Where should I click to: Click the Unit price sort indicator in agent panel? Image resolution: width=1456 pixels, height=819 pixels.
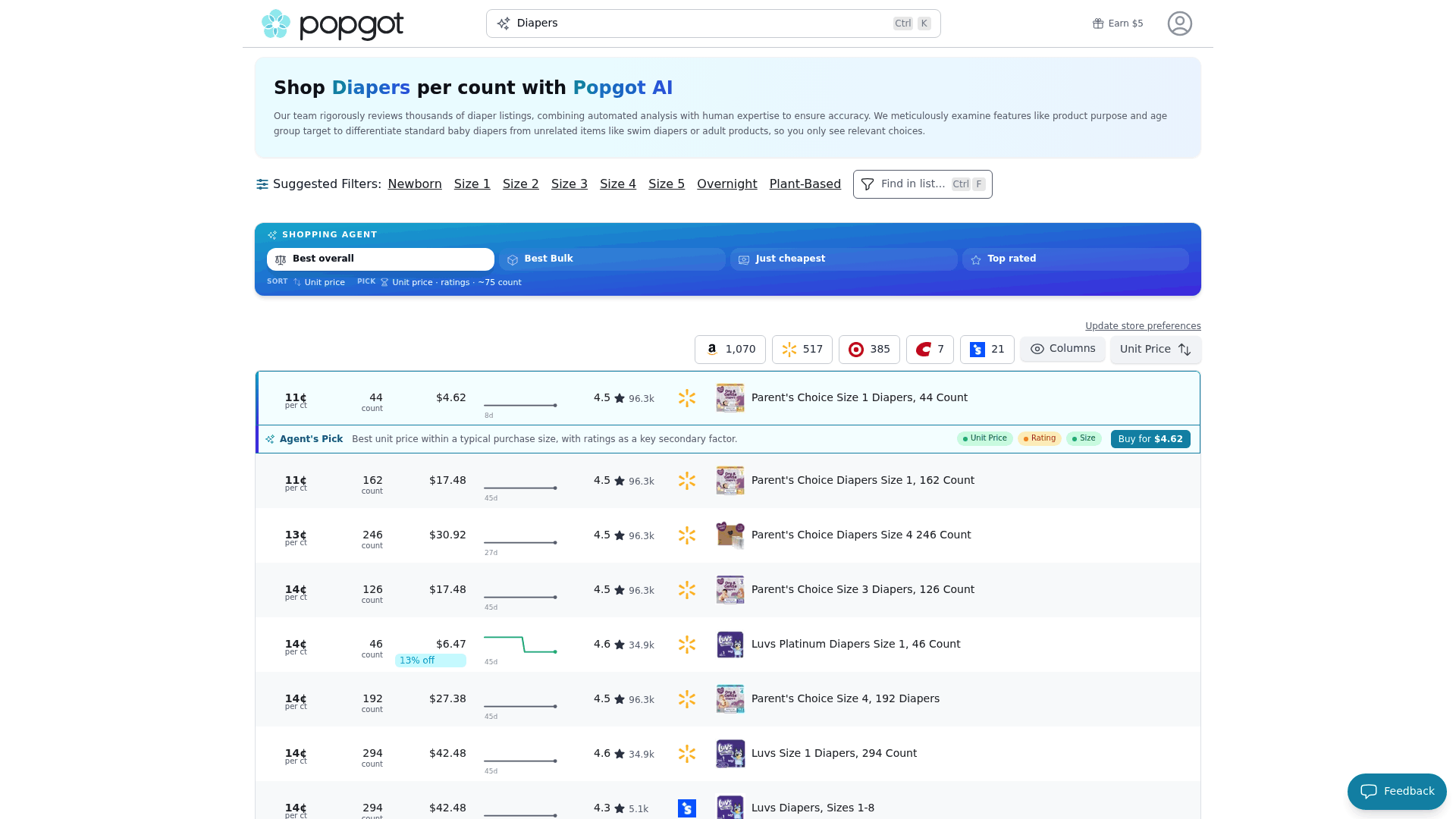[x=318, y=282]
